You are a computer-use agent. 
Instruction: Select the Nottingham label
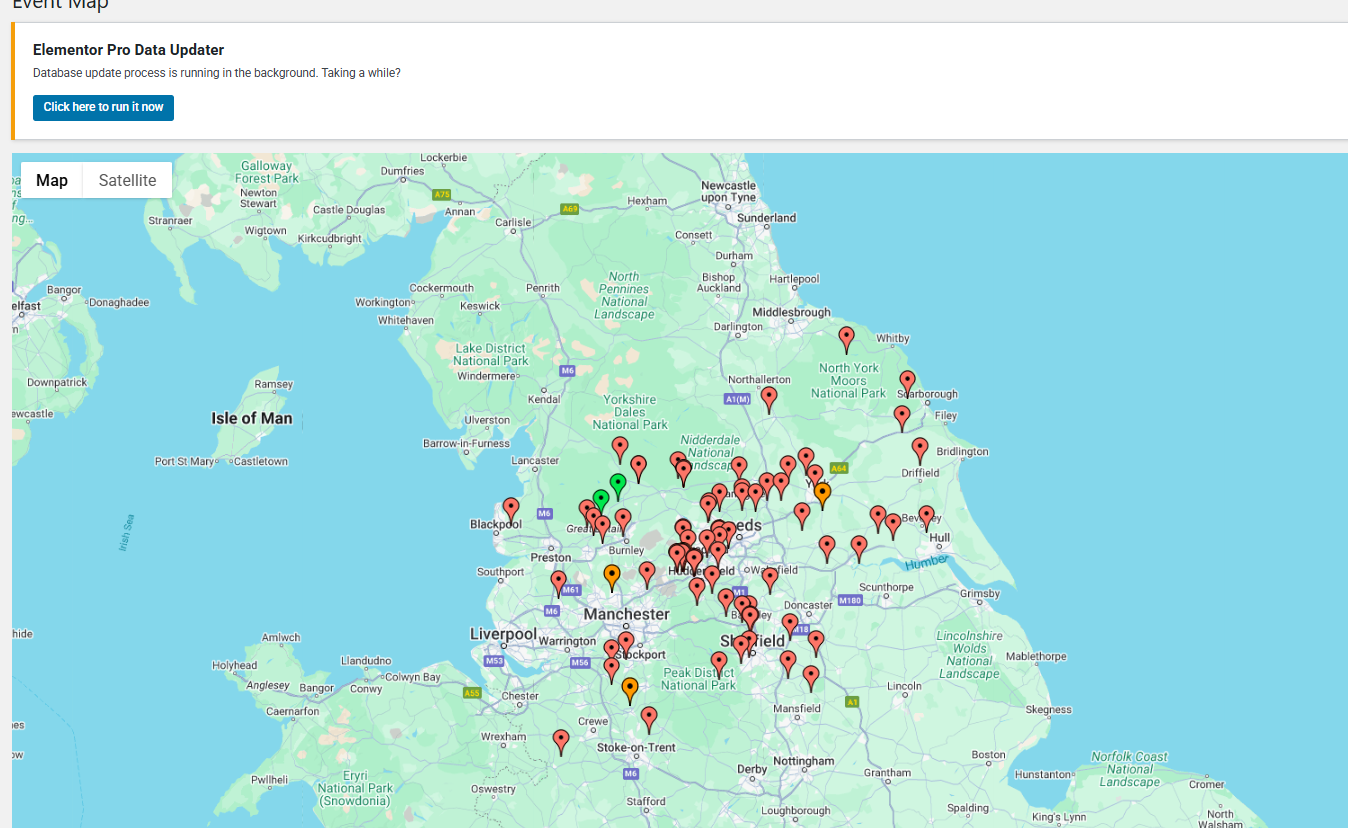pyautogui.click(x=803, y=761)
